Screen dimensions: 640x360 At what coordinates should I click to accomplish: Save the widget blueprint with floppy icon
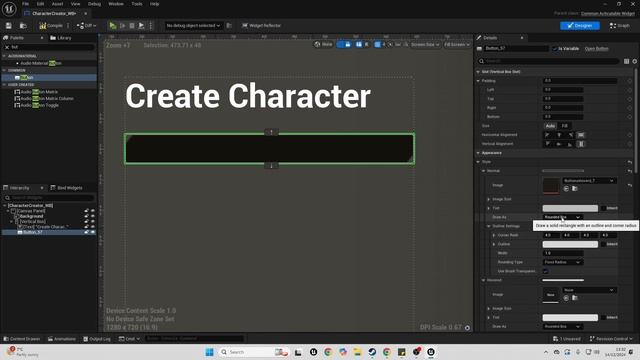click(x=9, y=25)
